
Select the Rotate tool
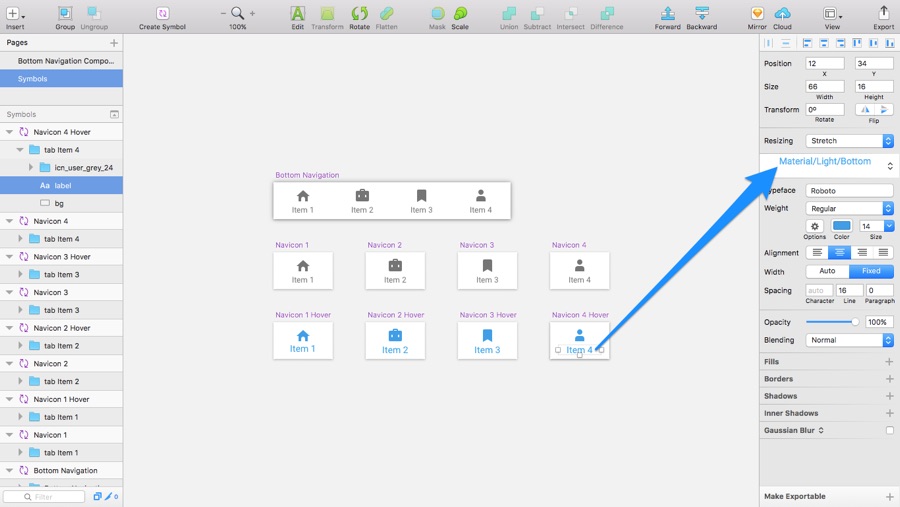coord(359,17)
